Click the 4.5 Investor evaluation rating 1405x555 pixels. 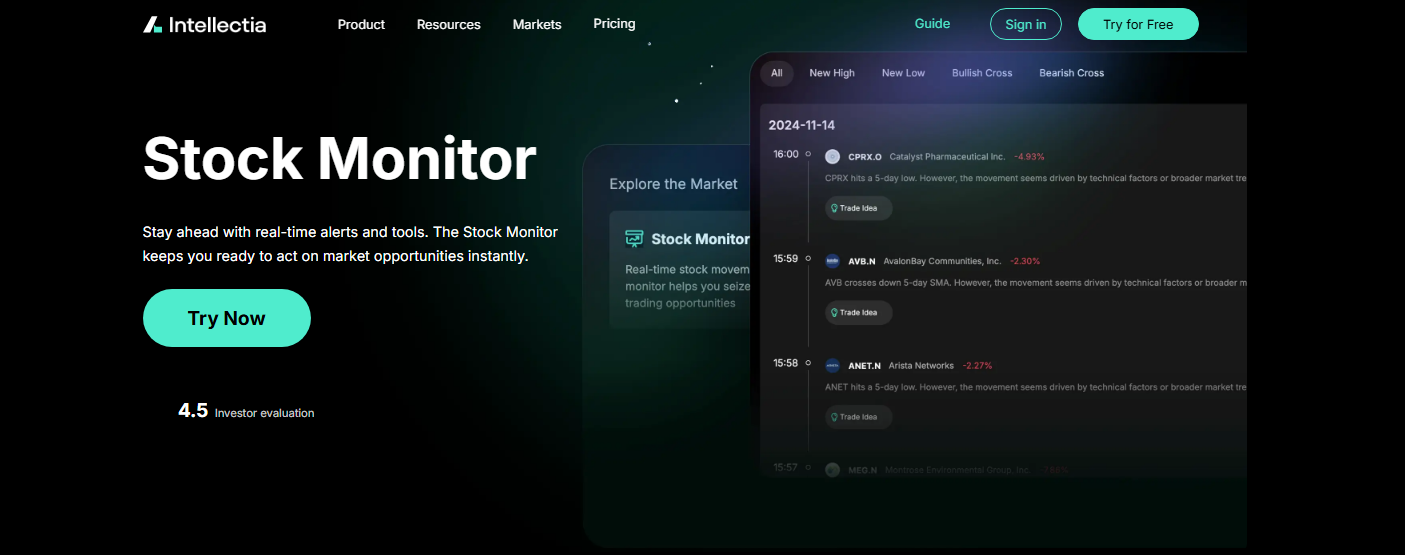[x=246, y=411]
